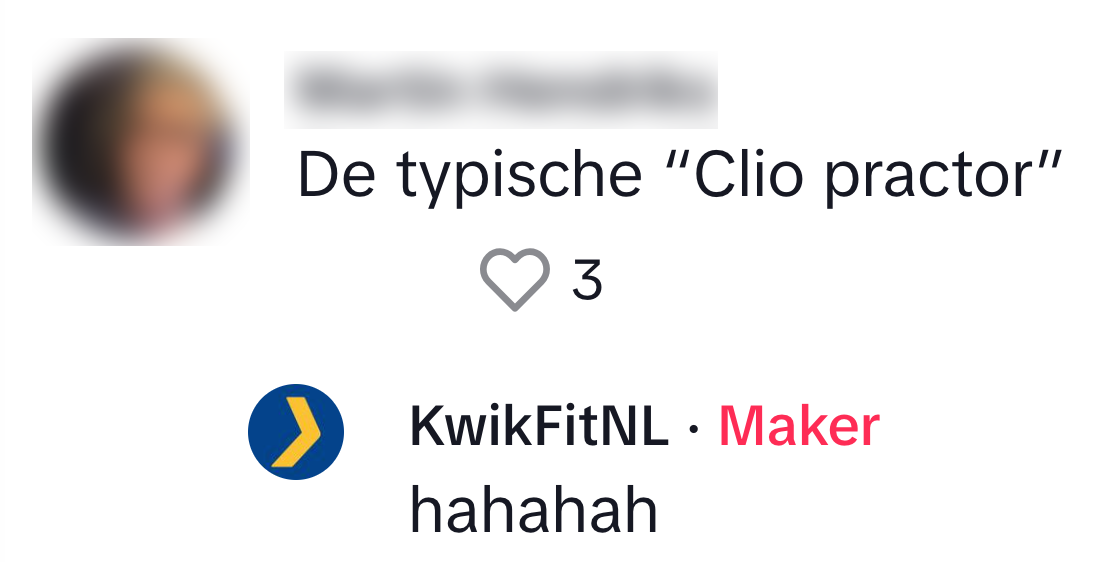Viewport: 1116px width, 562px height.
Task: Visit the KwikFitNL username link
Action: (539, 427)
